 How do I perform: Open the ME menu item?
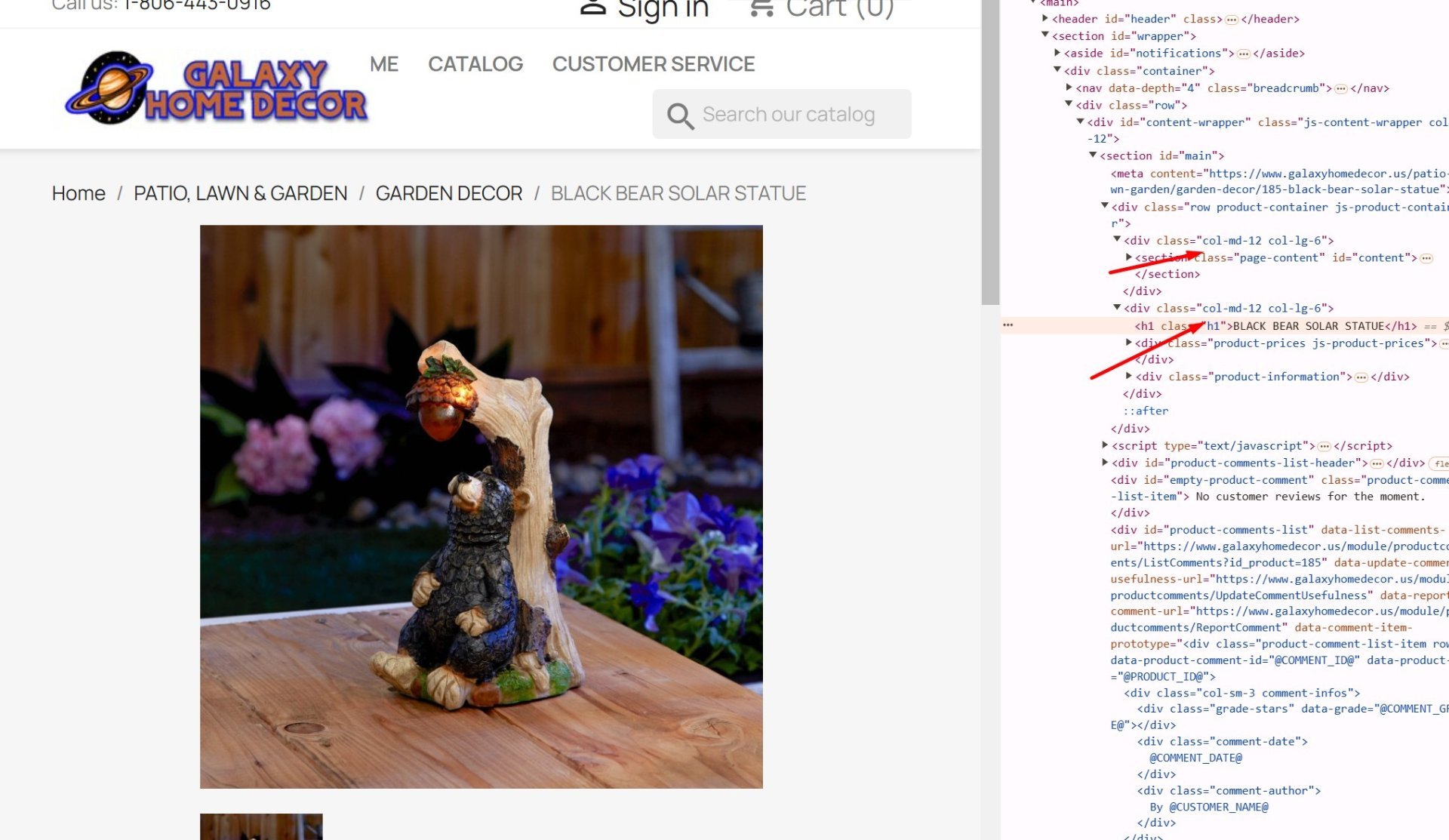point(384,64)
